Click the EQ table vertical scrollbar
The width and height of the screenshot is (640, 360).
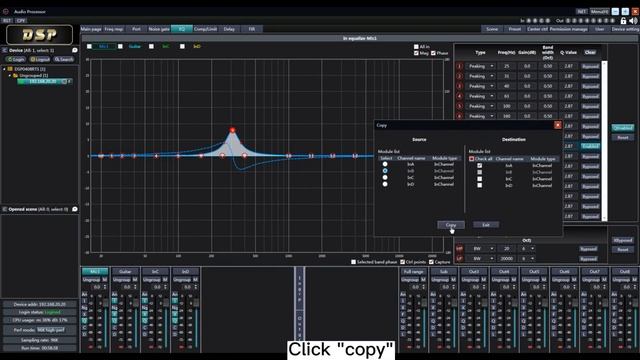604,141
